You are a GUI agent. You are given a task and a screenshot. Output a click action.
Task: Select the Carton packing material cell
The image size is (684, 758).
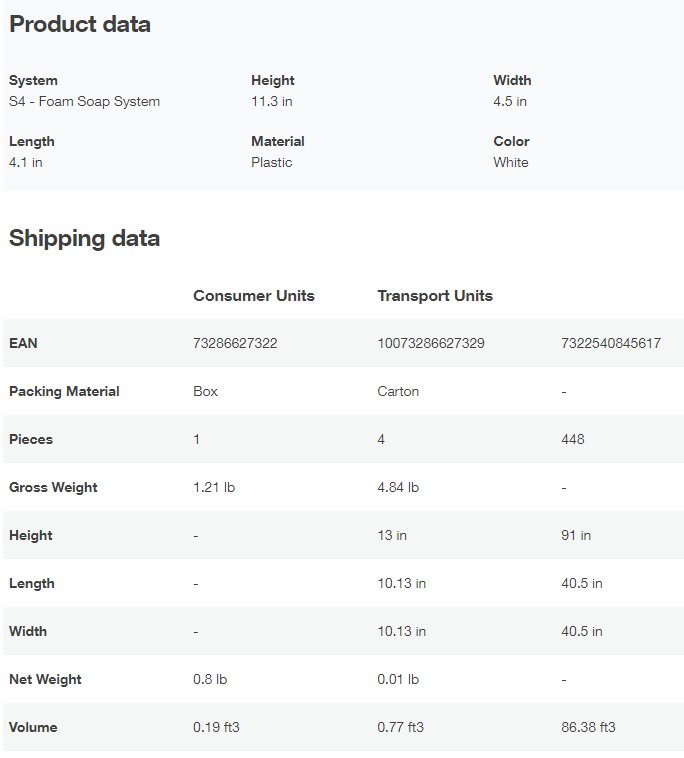[x=397, y=392]
